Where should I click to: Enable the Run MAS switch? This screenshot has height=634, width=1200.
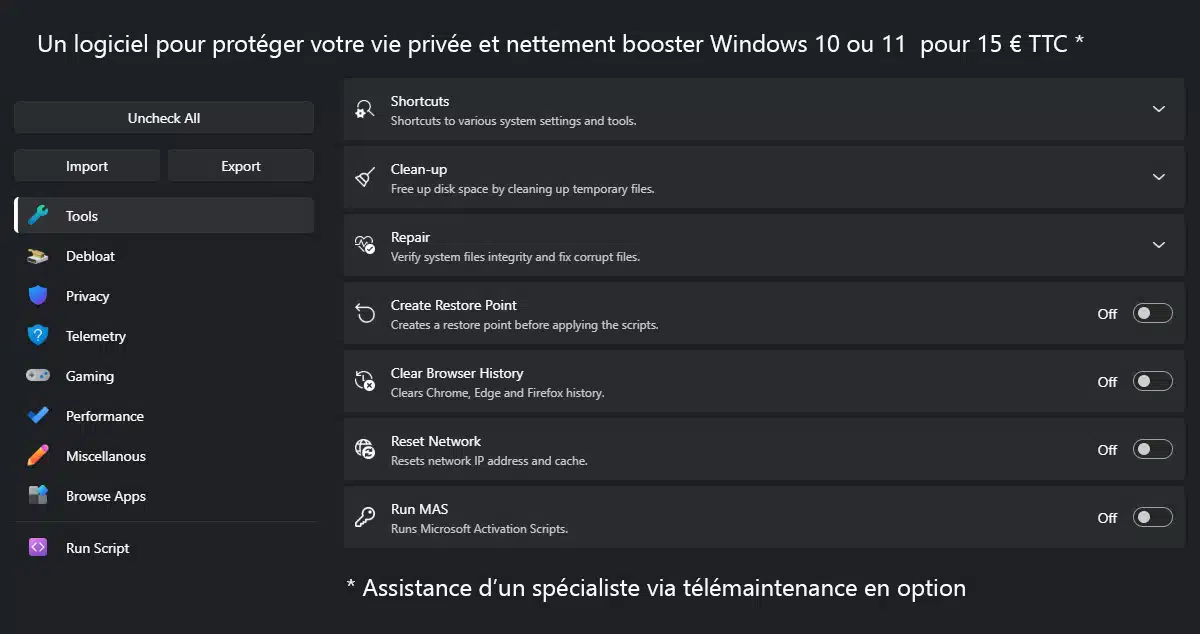[1151, 518]
